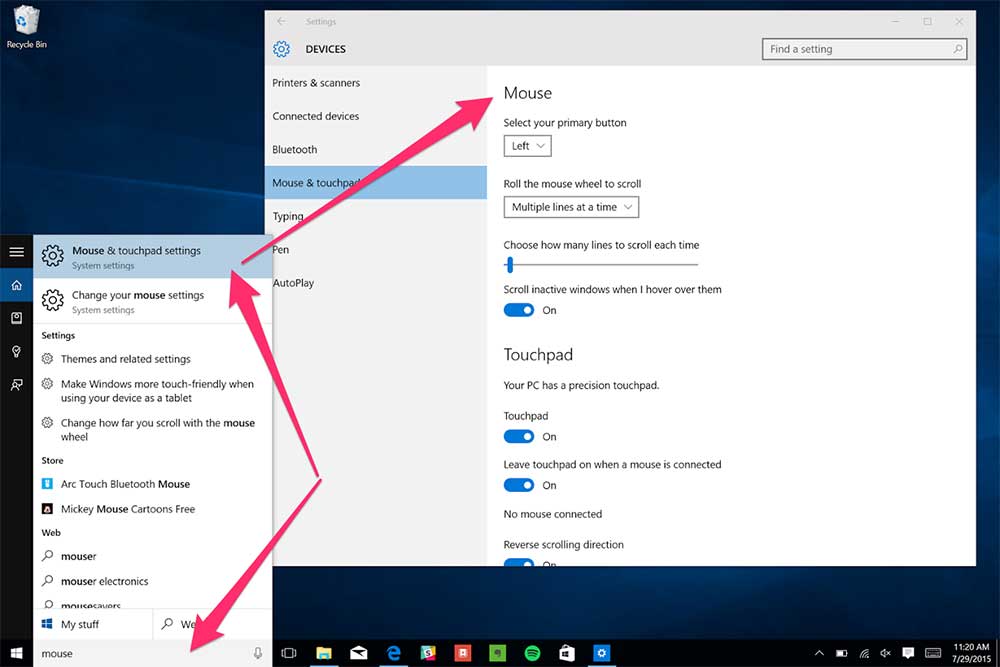Click the Cortana Feedback icon
Viewport: 1000px width, 667px height.
tap(16, 384)
